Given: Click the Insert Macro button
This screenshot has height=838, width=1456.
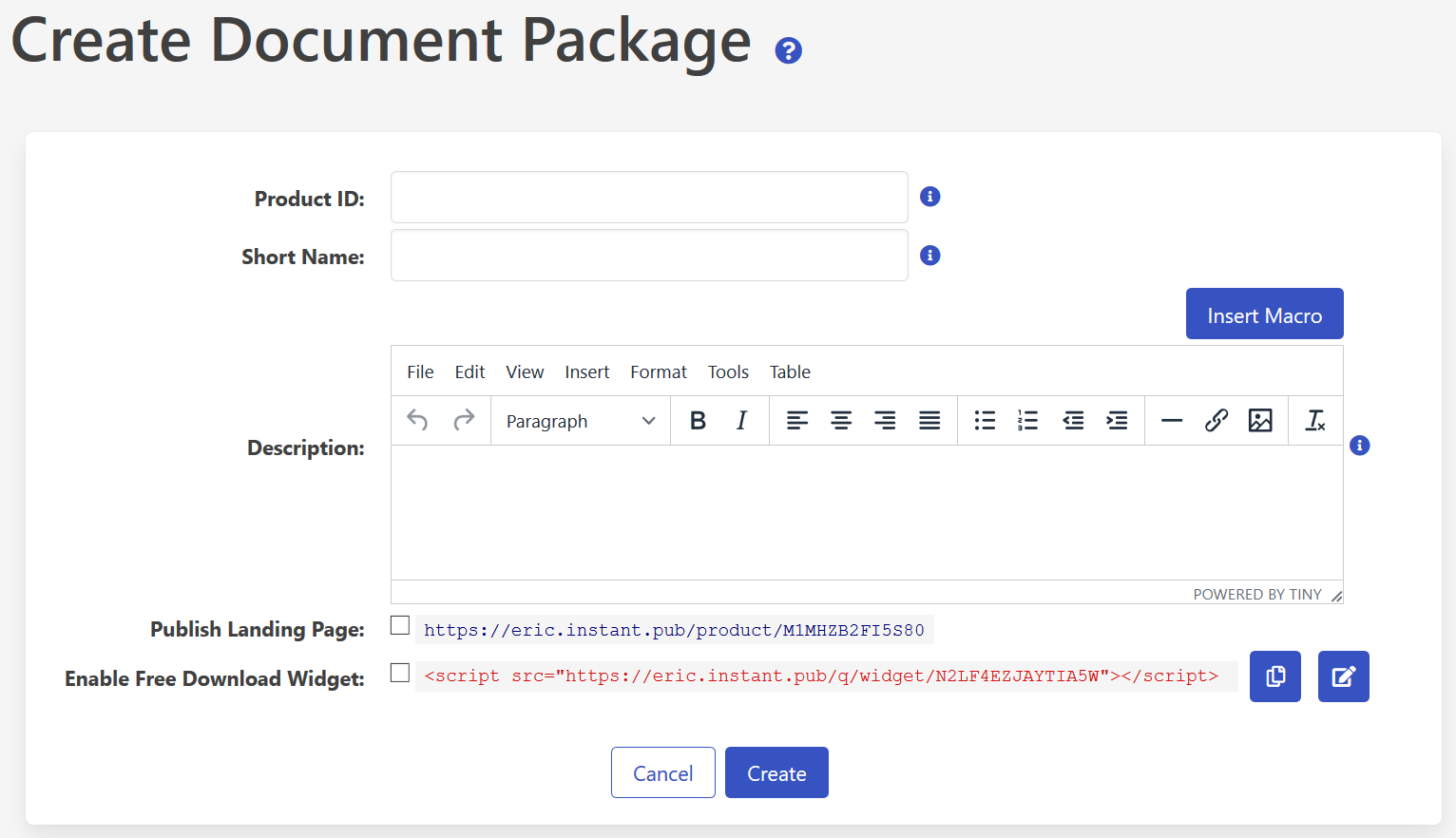Looking at the screenshot, I should 1264,314.
